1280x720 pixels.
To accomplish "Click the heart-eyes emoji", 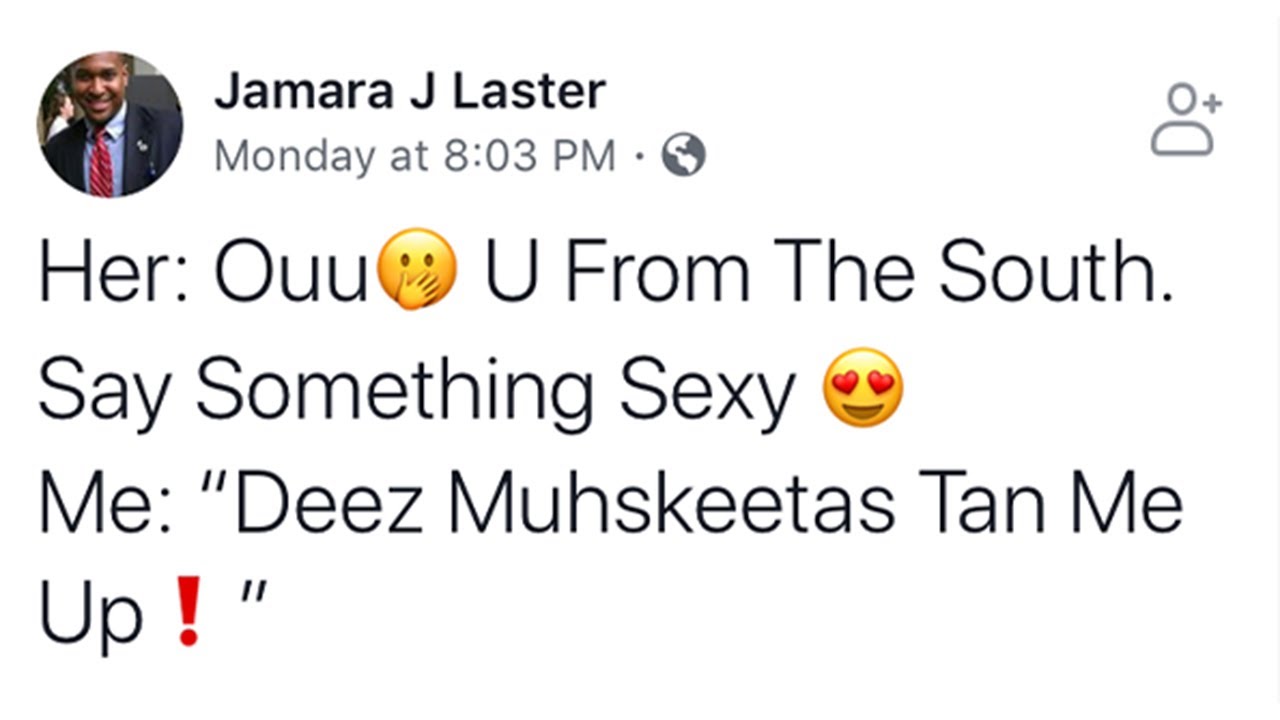I will 862,388.
